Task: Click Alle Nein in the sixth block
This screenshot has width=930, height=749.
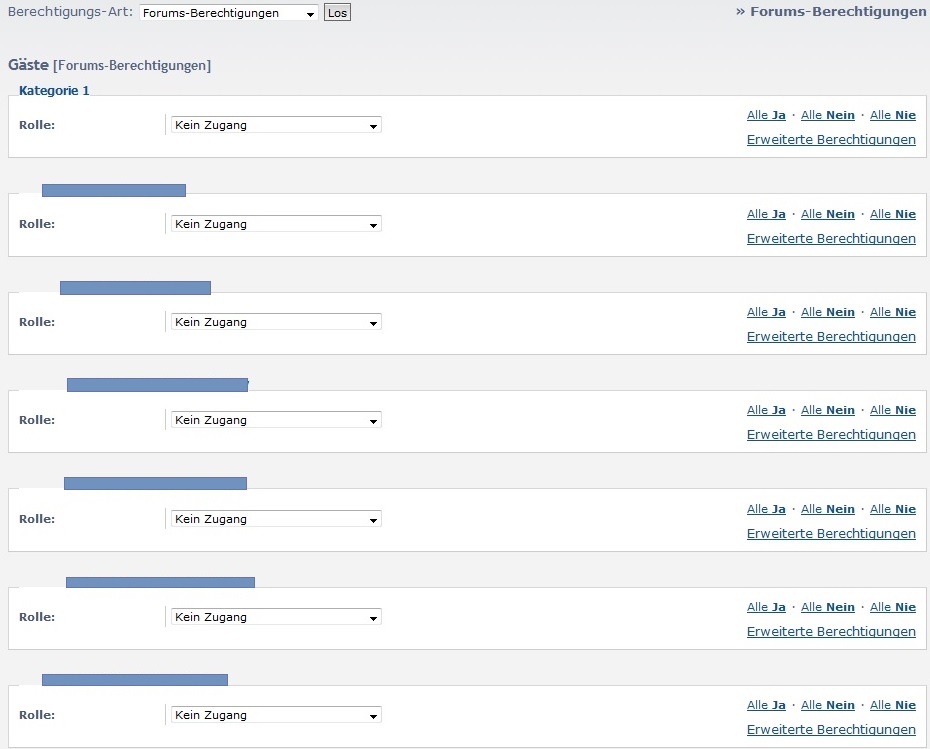Action: pyautogui.click(x=828, y=607)
